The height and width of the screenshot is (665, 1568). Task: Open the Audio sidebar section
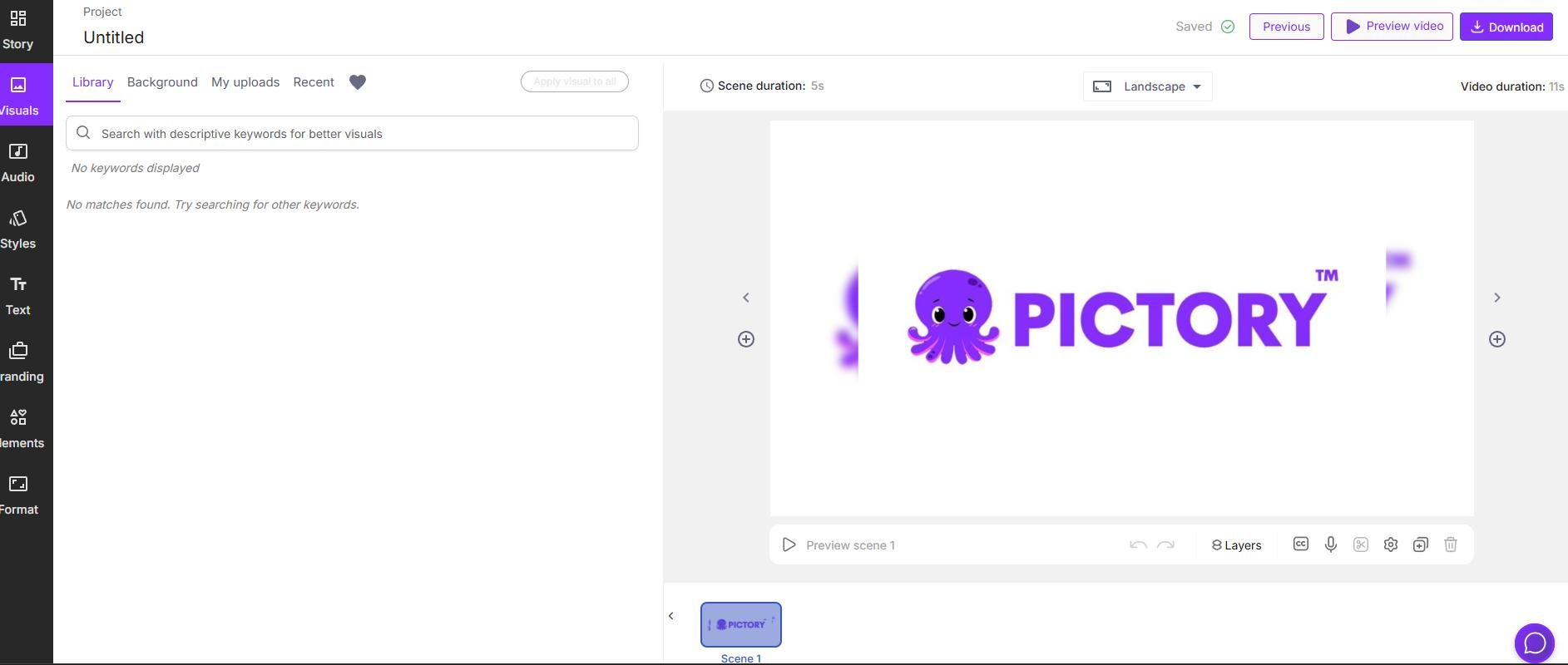18,163
